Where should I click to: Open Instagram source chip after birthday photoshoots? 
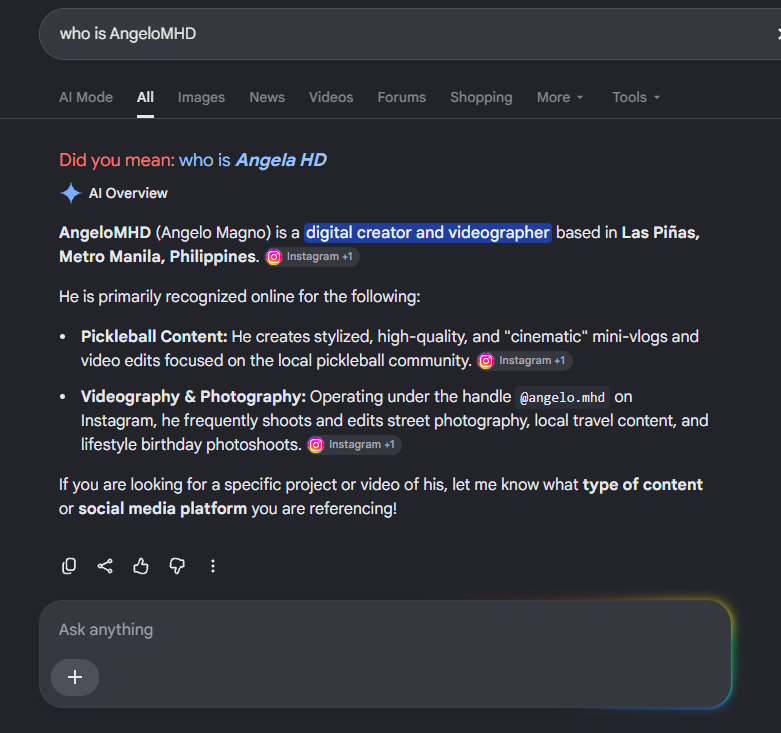click(x=354, y=445)
